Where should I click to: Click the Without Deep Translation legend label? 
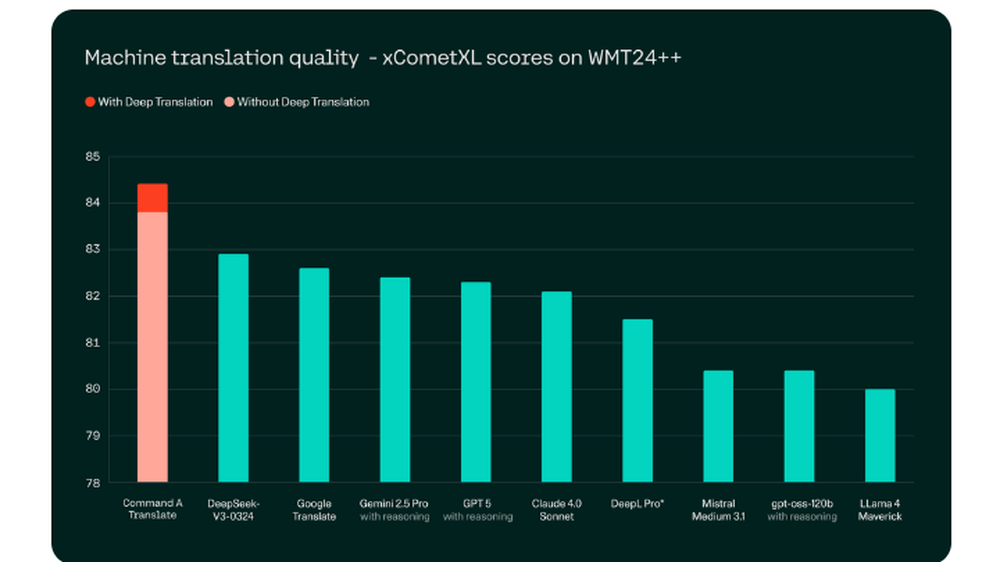pyautogui.click(x=303, y=102)
